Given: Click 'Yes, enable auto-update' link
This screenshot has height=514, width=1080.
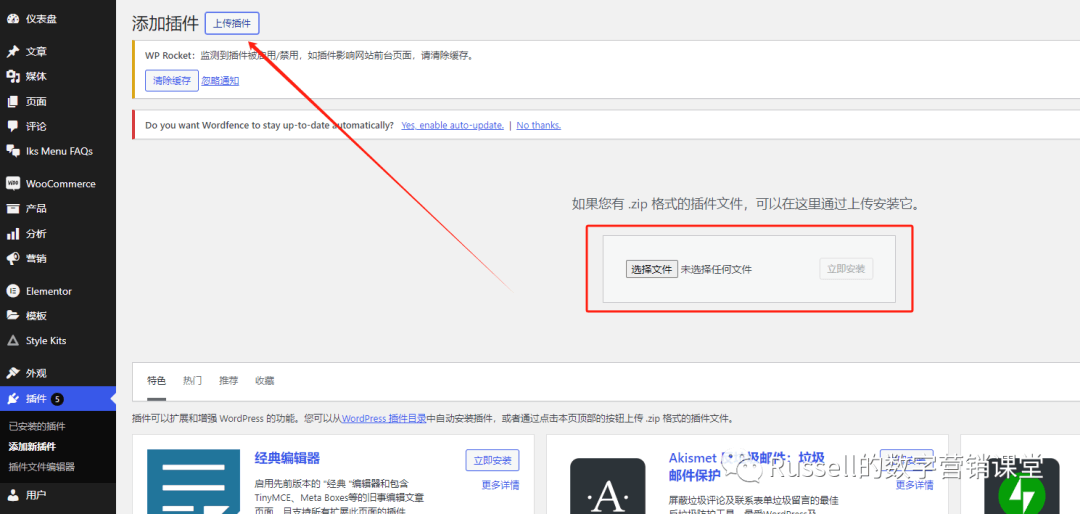Looking at the screenshot, I should click(452, 125).
